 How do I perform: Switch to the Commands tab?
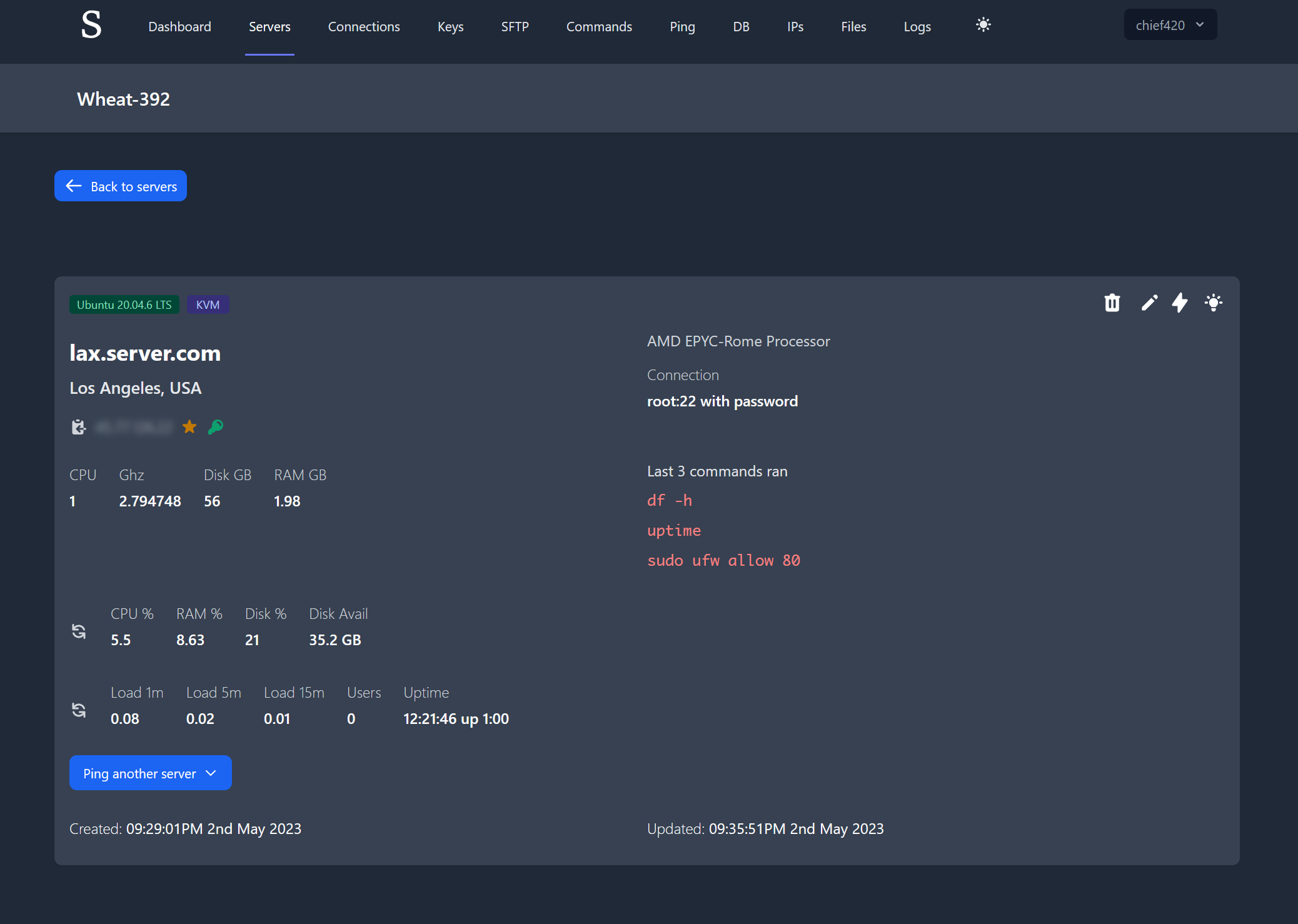[x=599, y=26]
